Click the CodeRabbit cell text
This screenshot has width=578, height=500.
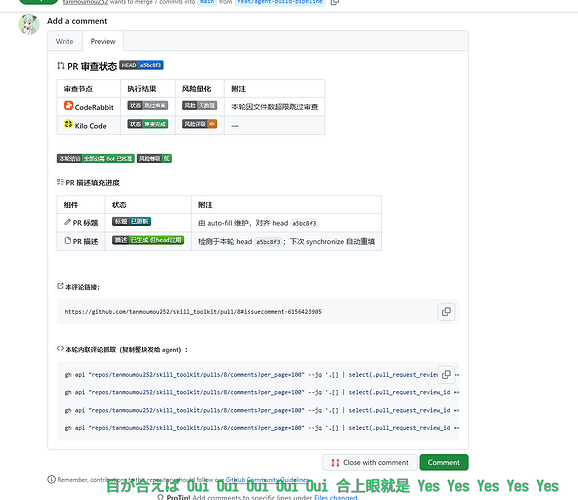coord(94,107)
